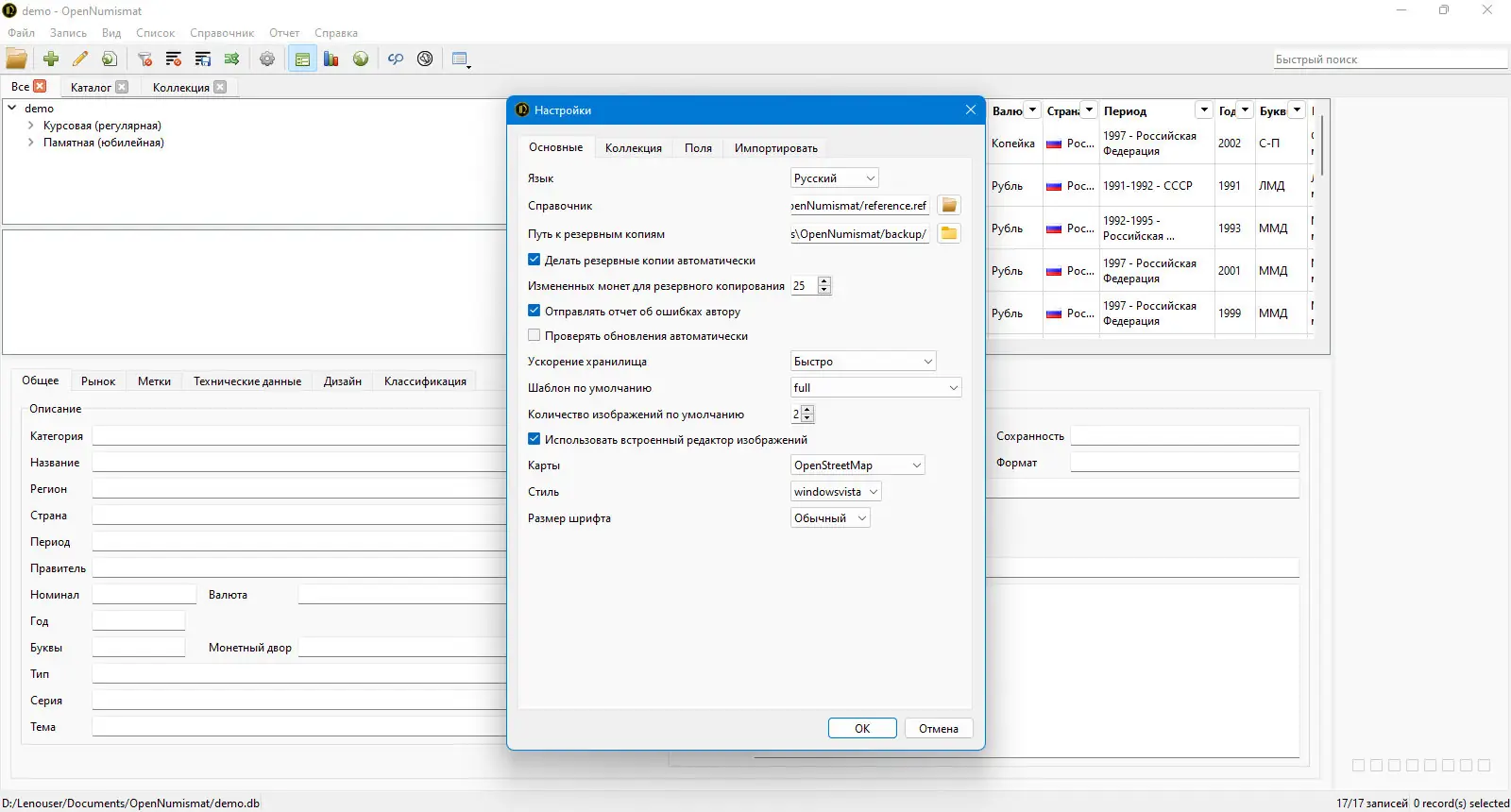Browse for the backup folder path

tap(949, 233)
